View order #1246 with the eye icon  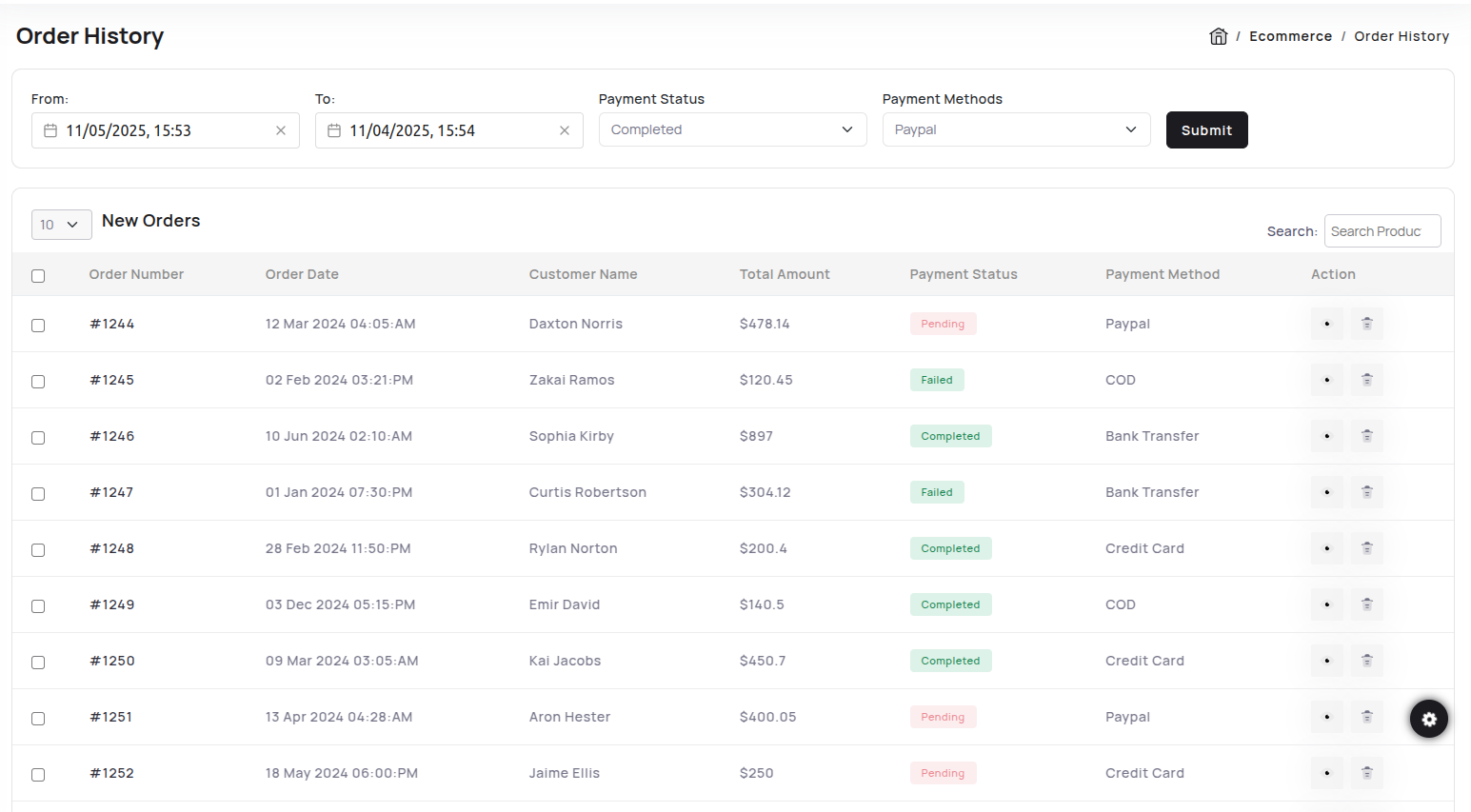1327,436
